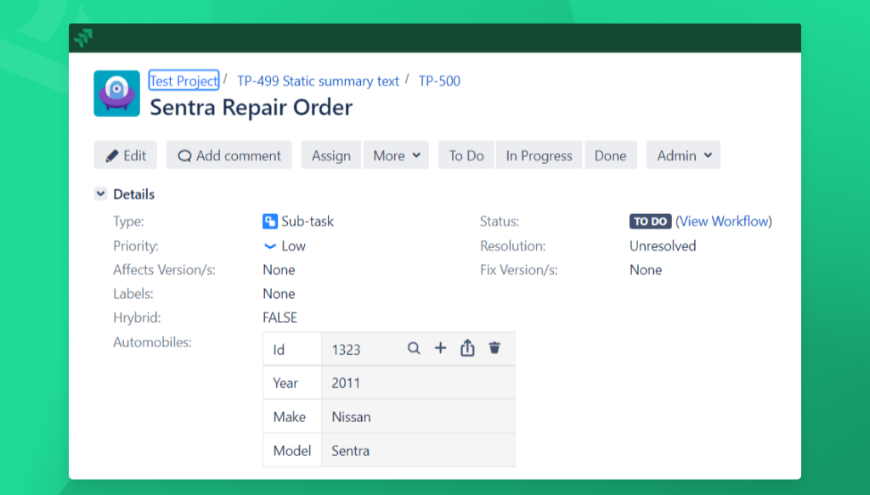The image size is (870, 495).
Task: Open the Test Project breadcrumb link
Action: point(184,80)
